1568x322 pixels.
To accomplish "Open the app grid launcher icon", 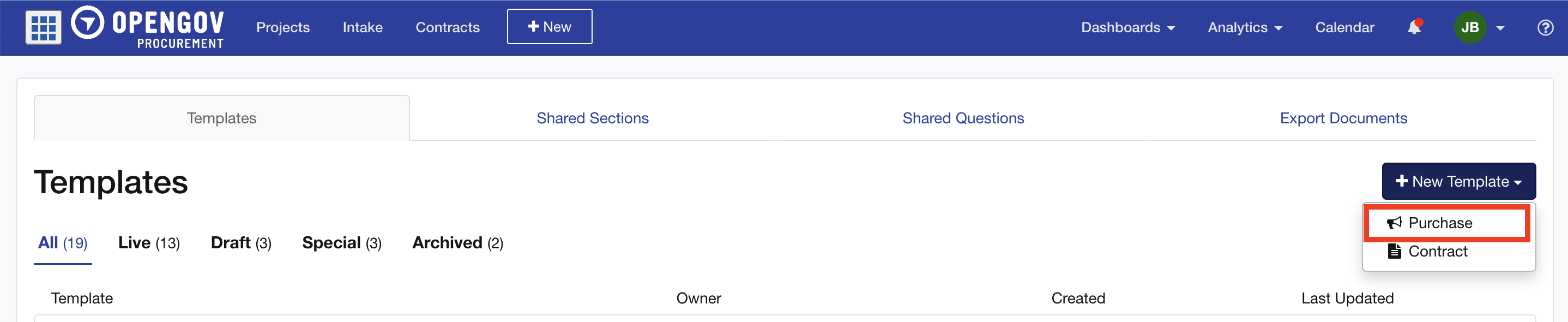I will (43, 27).
